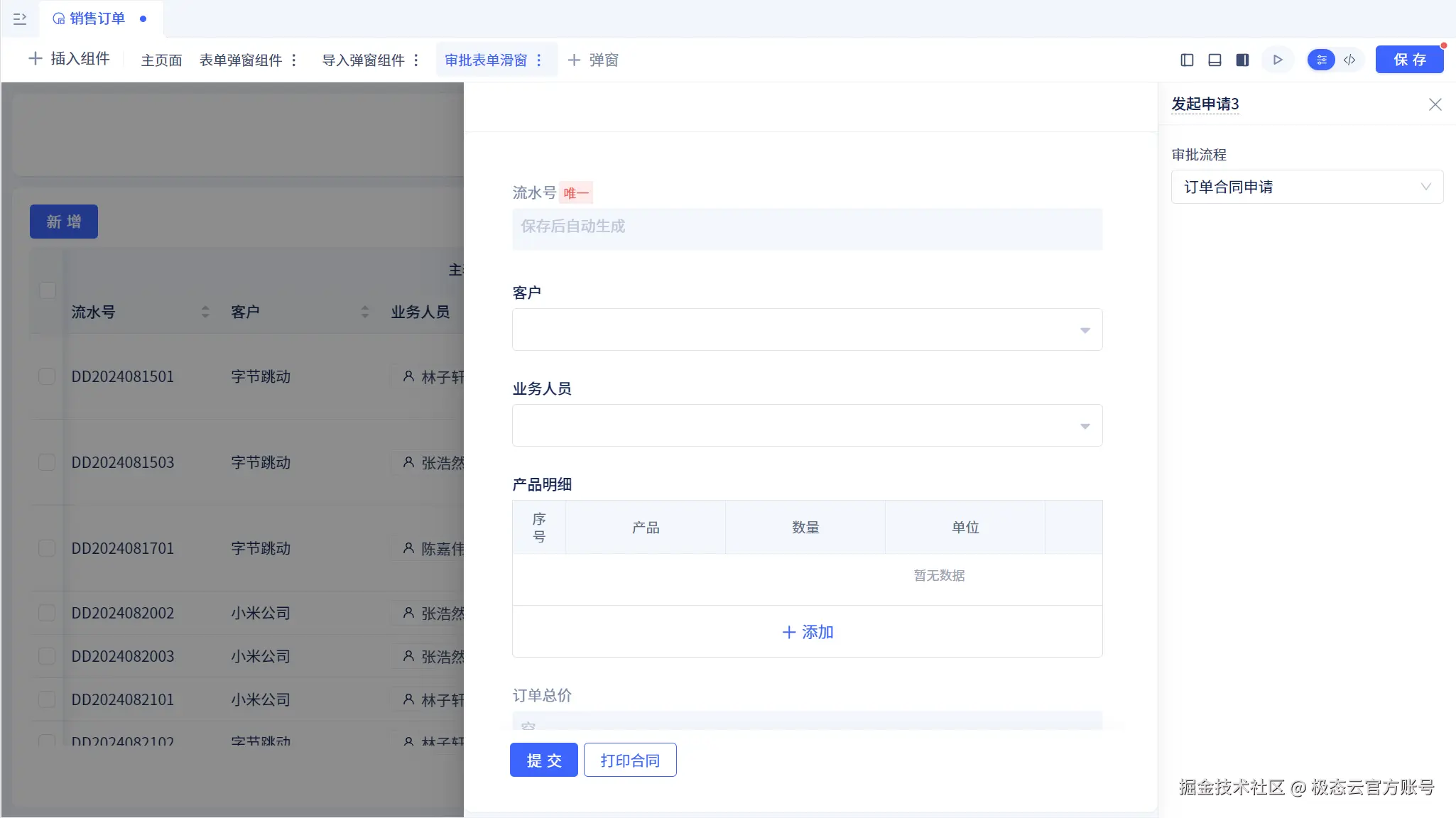Screen dimensions: 1456x818
Task: Open the 导入弹窗组件 tab
Action: coord(363,60)
